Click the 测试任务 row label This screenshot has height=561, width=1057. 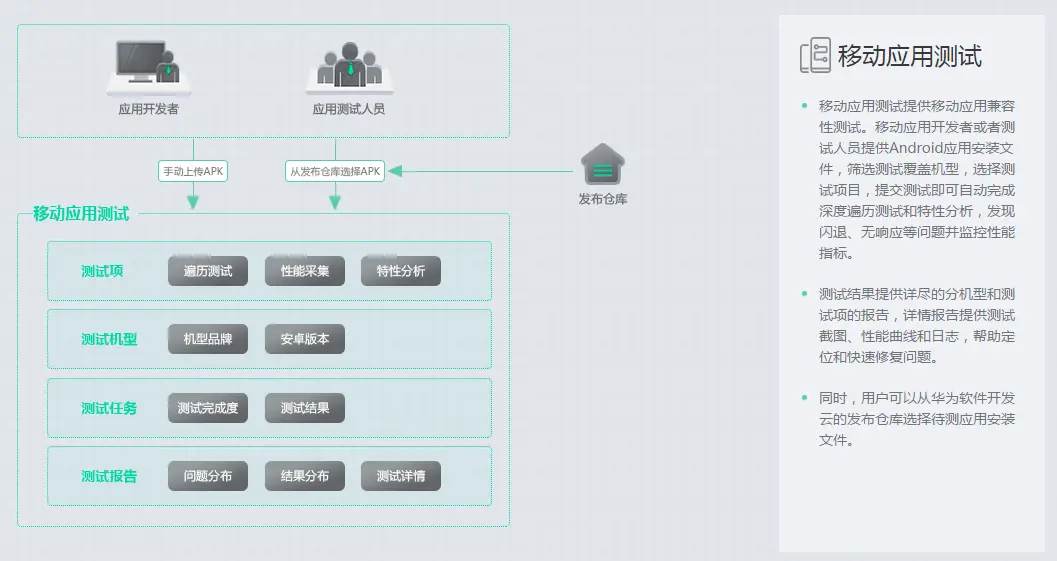click(109, 408)
